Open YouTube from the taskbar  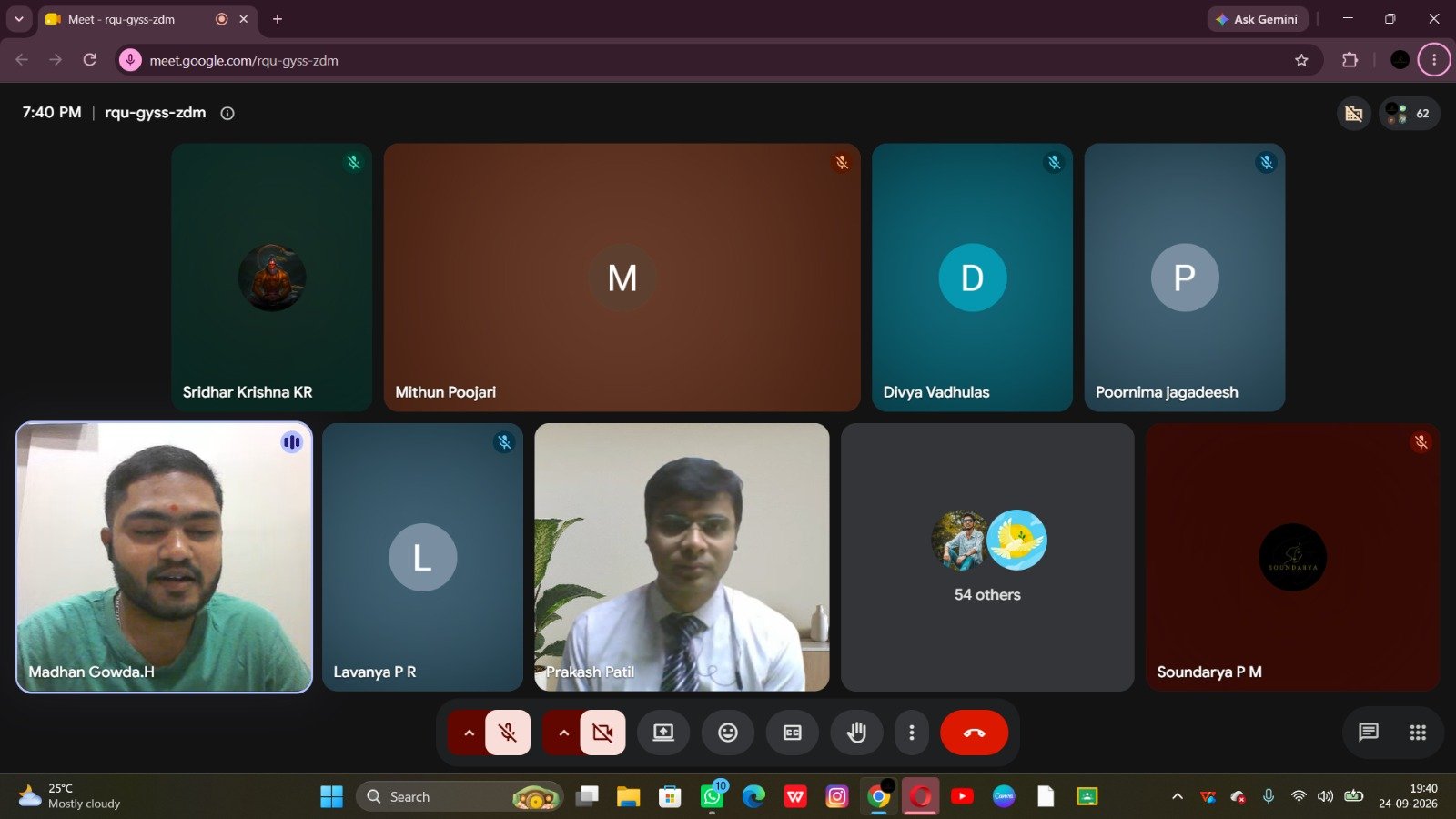962,797
